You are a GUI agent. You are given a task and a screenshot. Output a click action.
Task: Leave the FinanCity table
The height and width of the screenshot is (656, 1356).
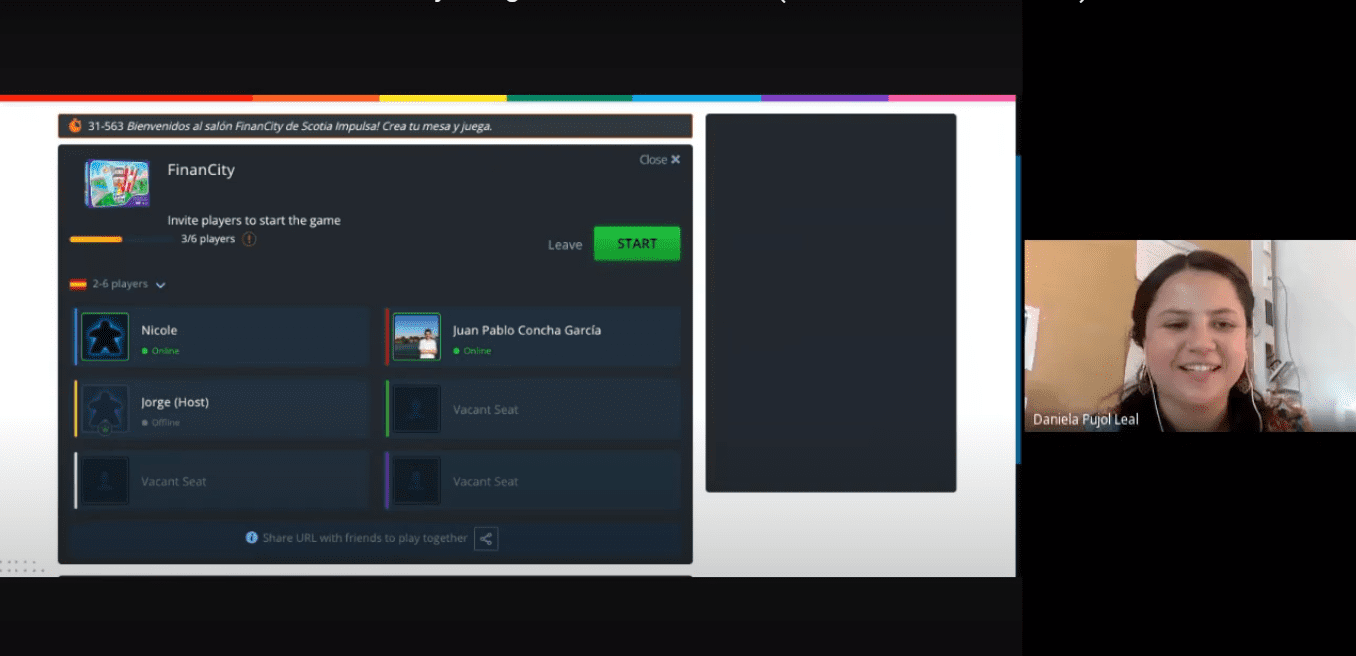click(565, 245)
